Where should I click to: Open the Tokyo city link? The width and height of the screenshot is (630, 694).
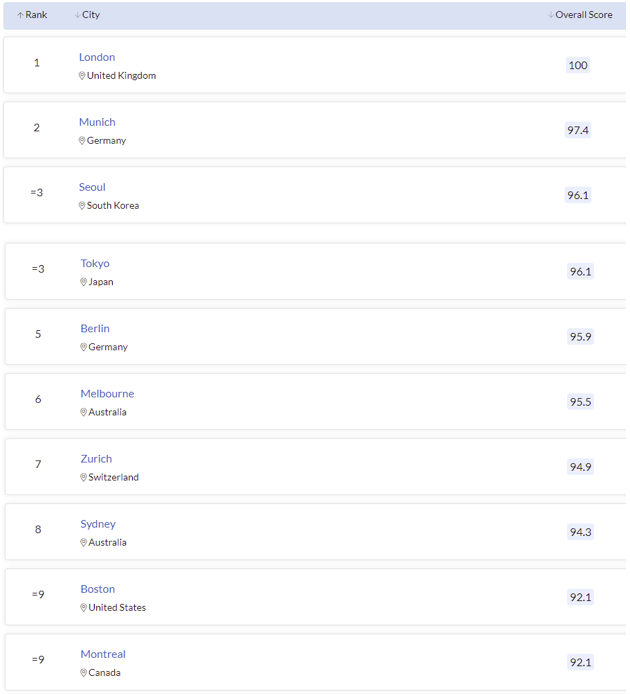(95, 263)
